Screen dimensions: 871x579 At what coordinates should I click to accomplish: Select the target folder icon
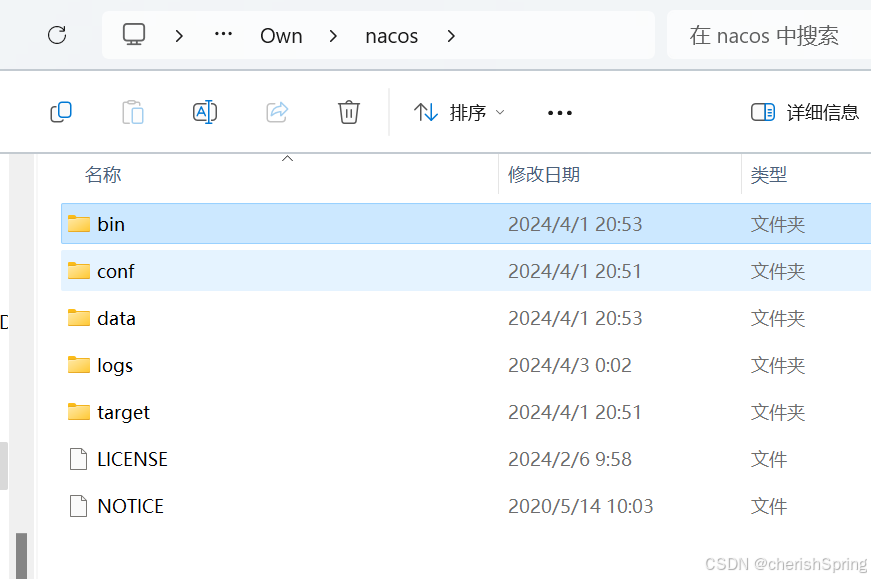pos(79,412)
